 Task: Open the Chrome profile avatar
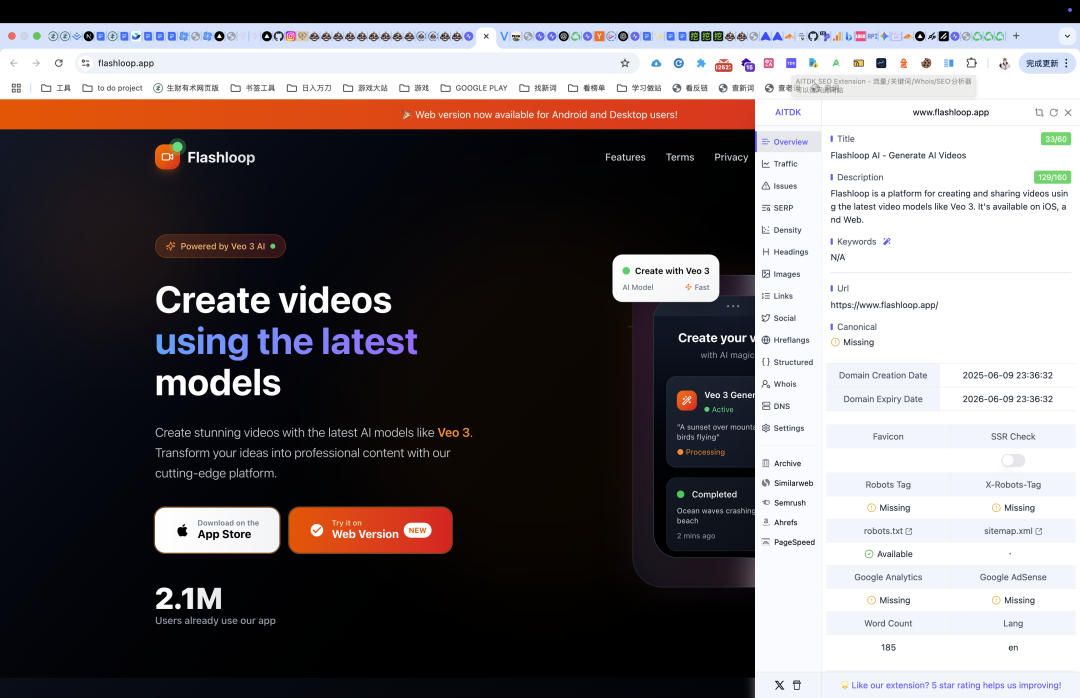pyautogui.click(x=1004, y=63)
